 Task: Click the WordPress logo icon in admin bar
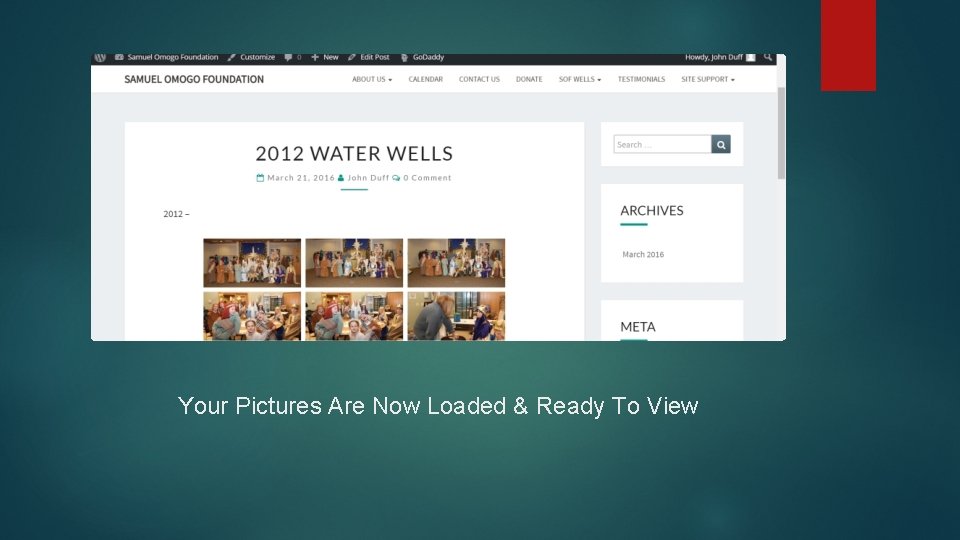(x=100, y=58)
